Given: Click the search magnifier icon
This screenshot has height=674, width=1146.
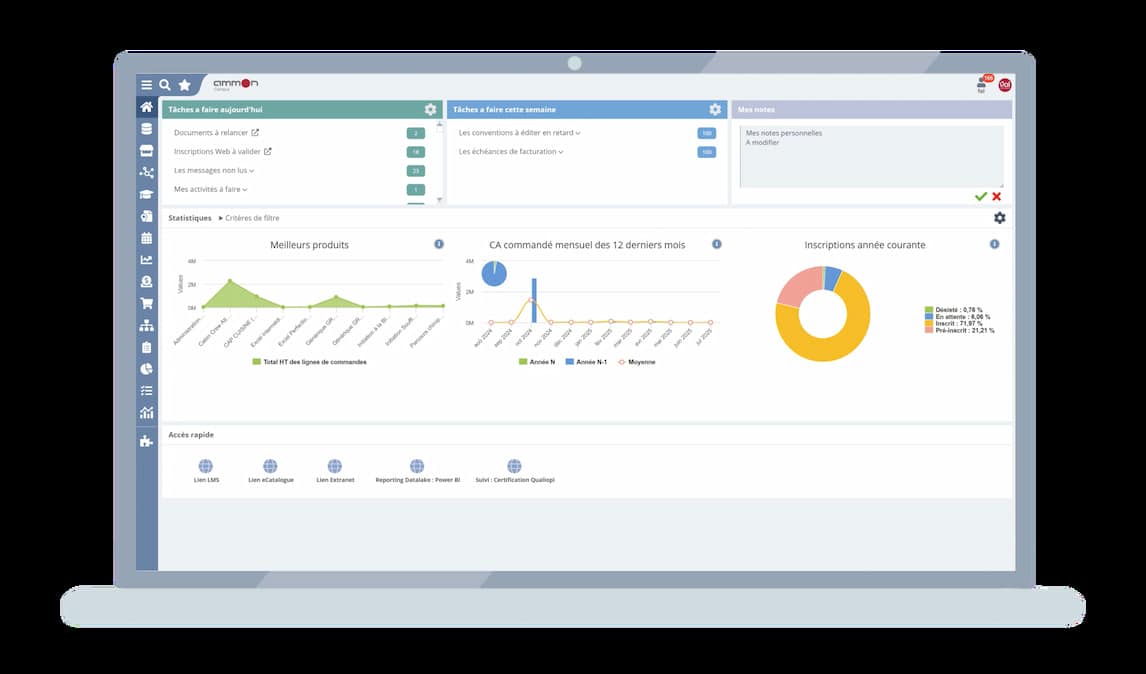Looking at the screenshot, I should click(x=165, y=85).
